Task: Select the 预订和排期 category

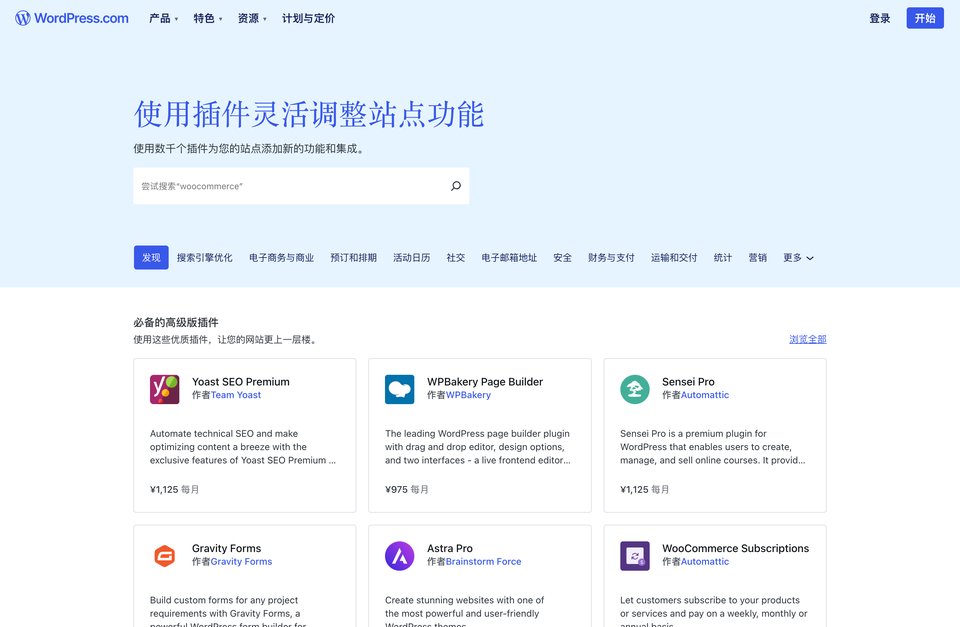Action: coord(353,258)
